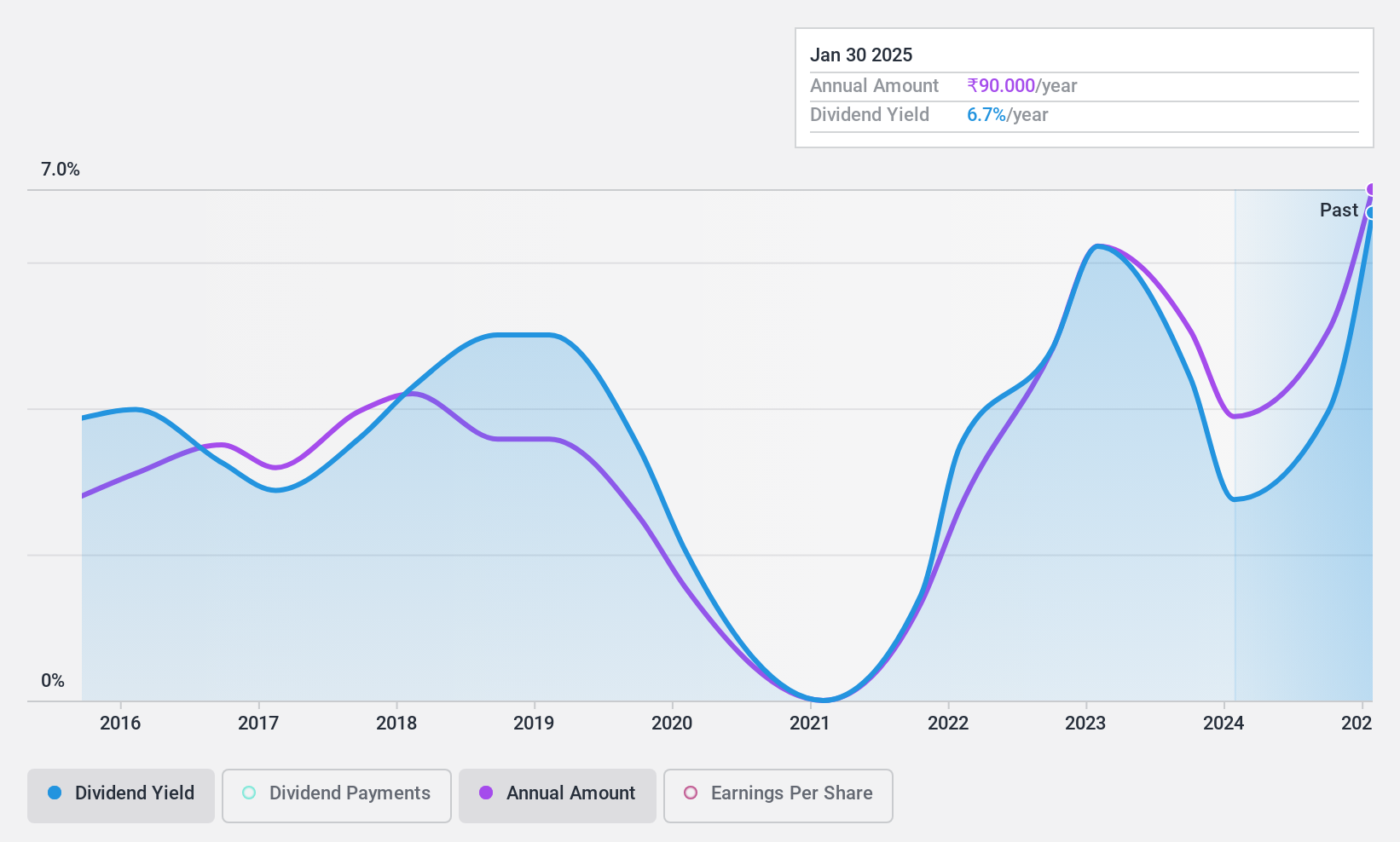This screenshot has width=1400, height=842.
Task: Select the 2016 axis label
Action: (120, 724)
